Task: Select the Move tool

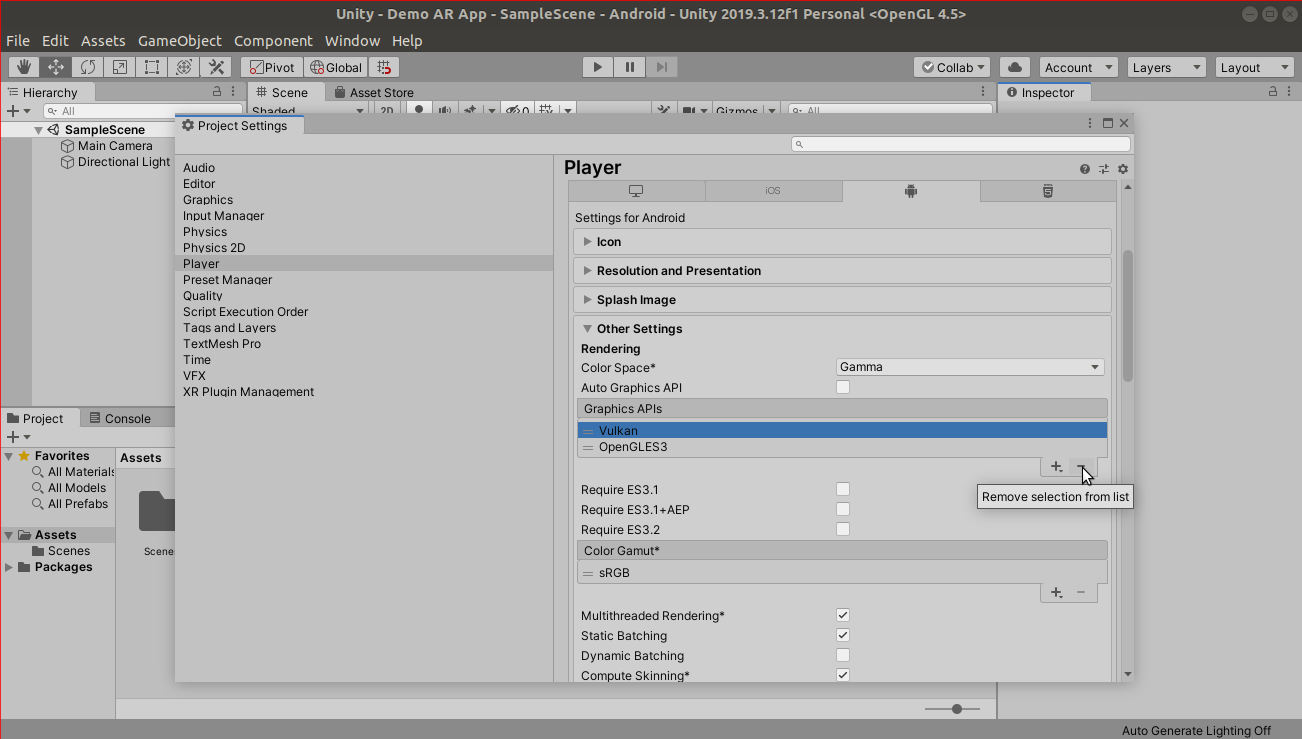Action: point(56,67)
